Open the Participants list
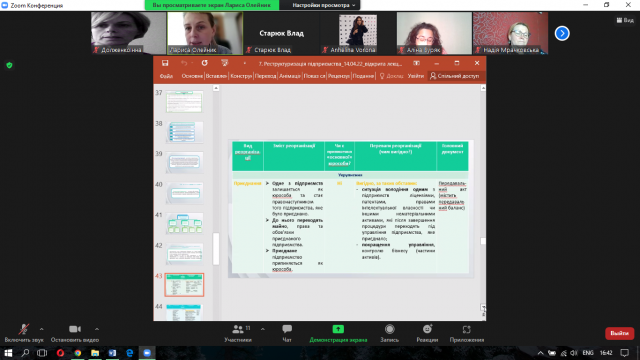The width and height of the screenshot is (640, 360). click(x=238, y=333)
